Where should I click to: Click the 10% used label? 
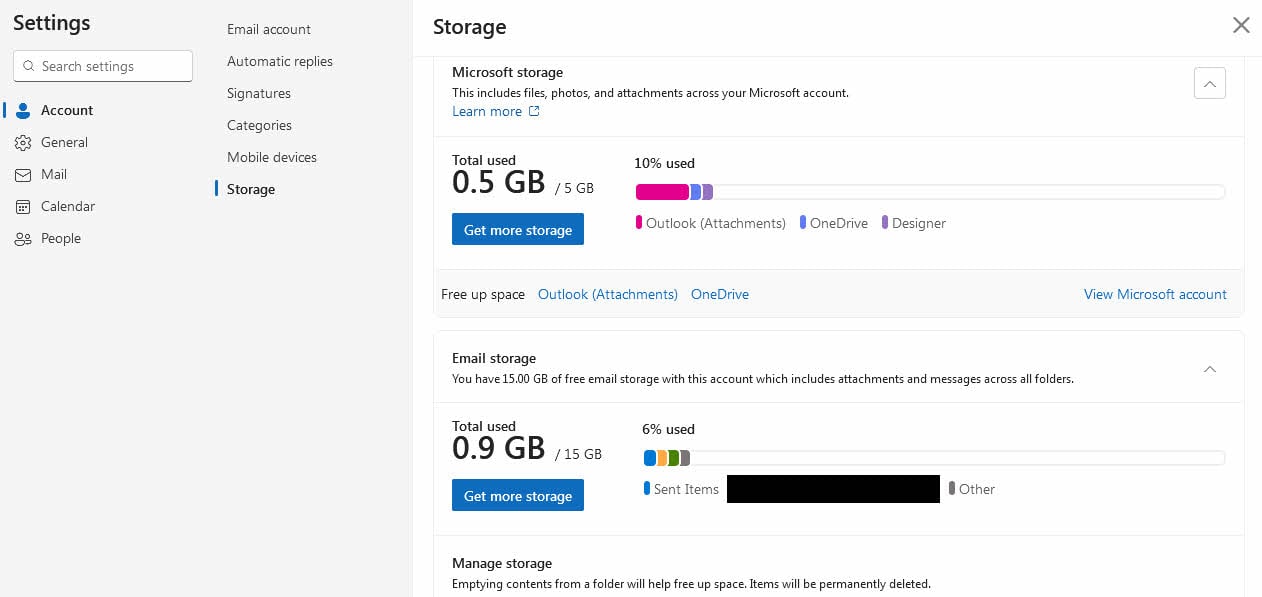click(x=664, y=163)
